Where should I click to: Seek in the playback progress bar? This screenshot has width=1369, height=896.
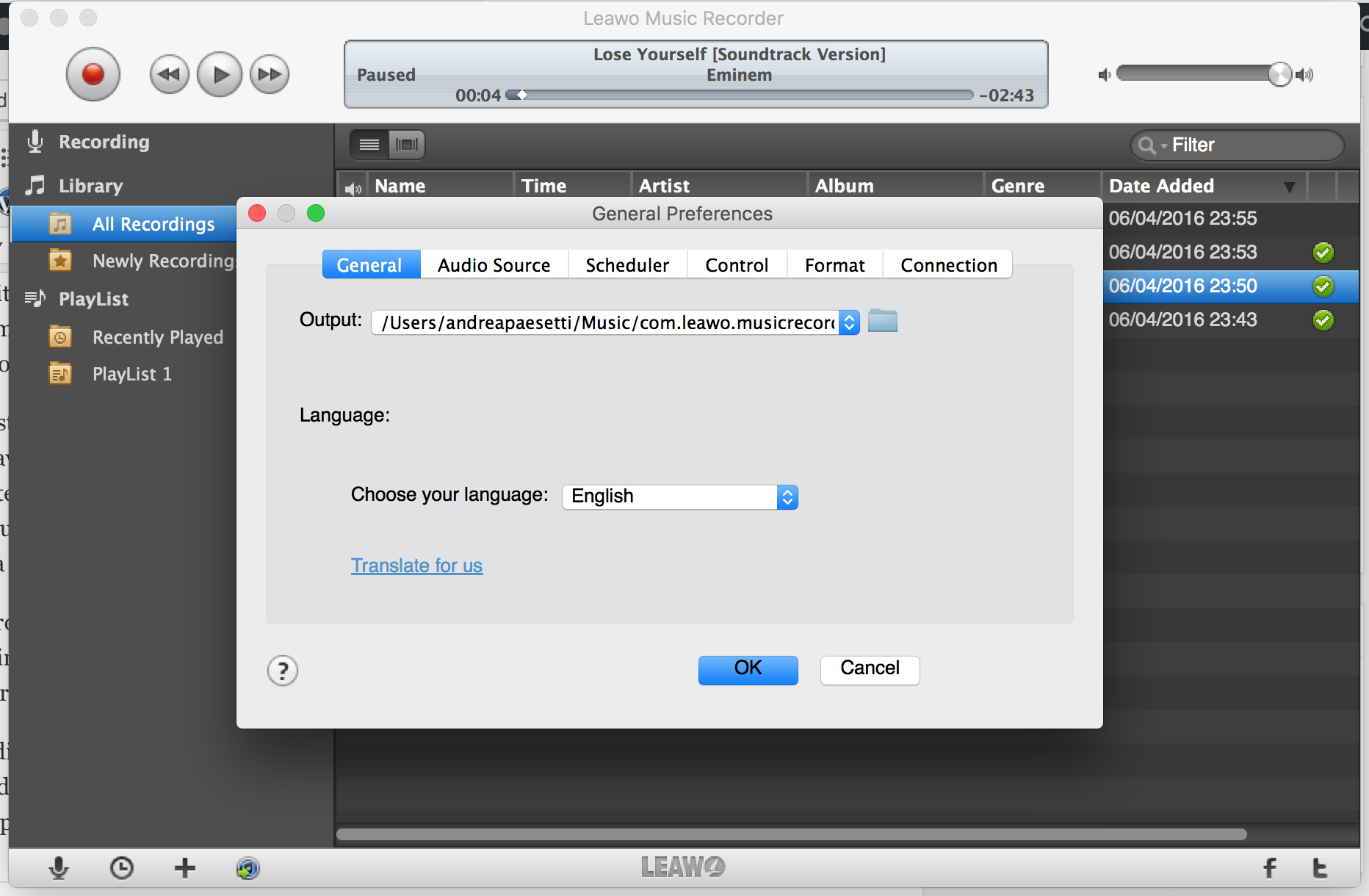pyautogui.click(x=740, y=95)
